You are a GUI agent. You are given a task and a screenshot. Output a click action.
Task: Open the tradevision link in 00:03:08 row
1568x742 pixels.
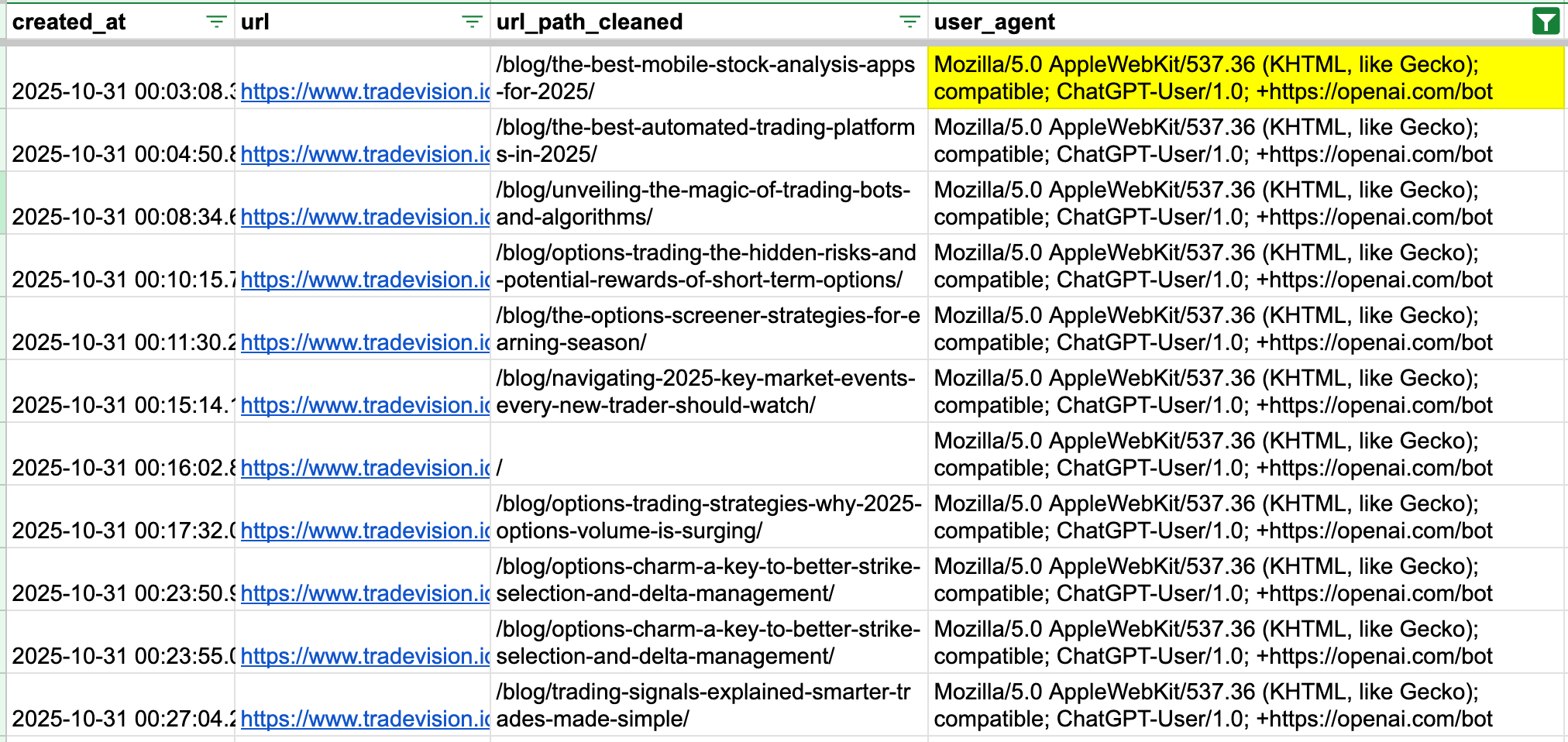pos(365,91)
